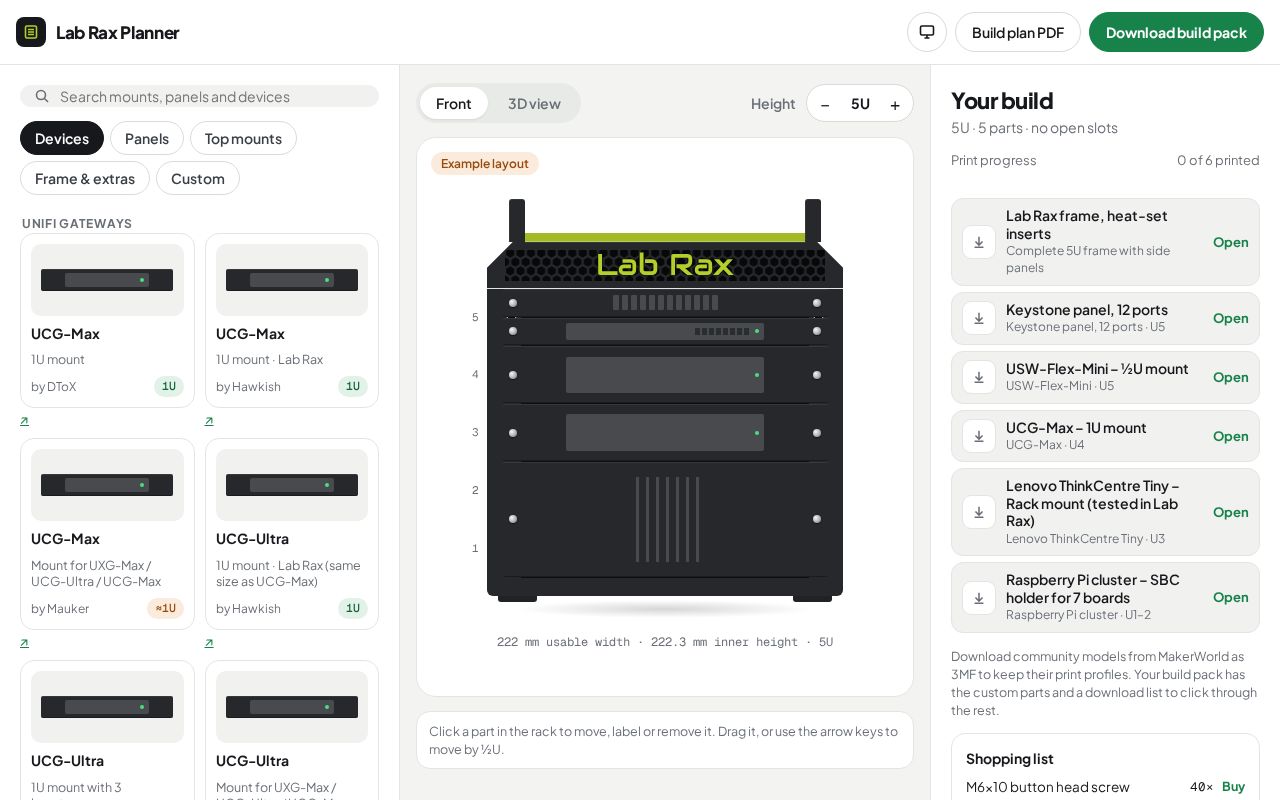The image size is (1280, 800).
Task: Open external link under UCG-Max by Mauker
Action: [x=24, y=643]
